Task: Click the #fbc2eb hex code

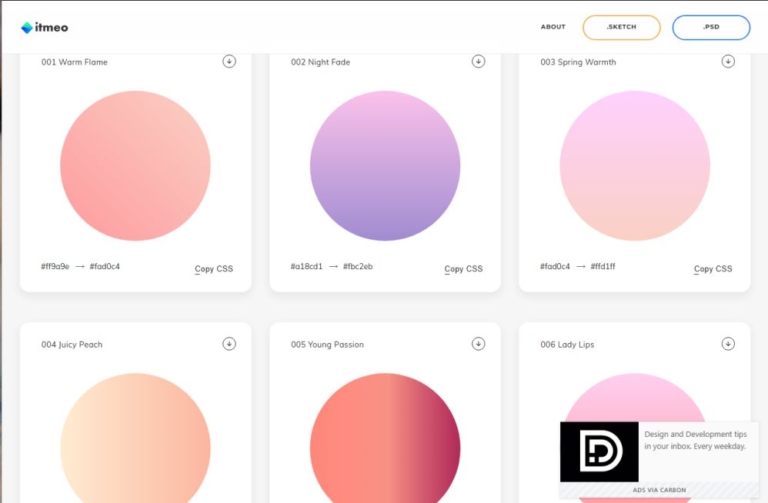Action: (358, 267)
